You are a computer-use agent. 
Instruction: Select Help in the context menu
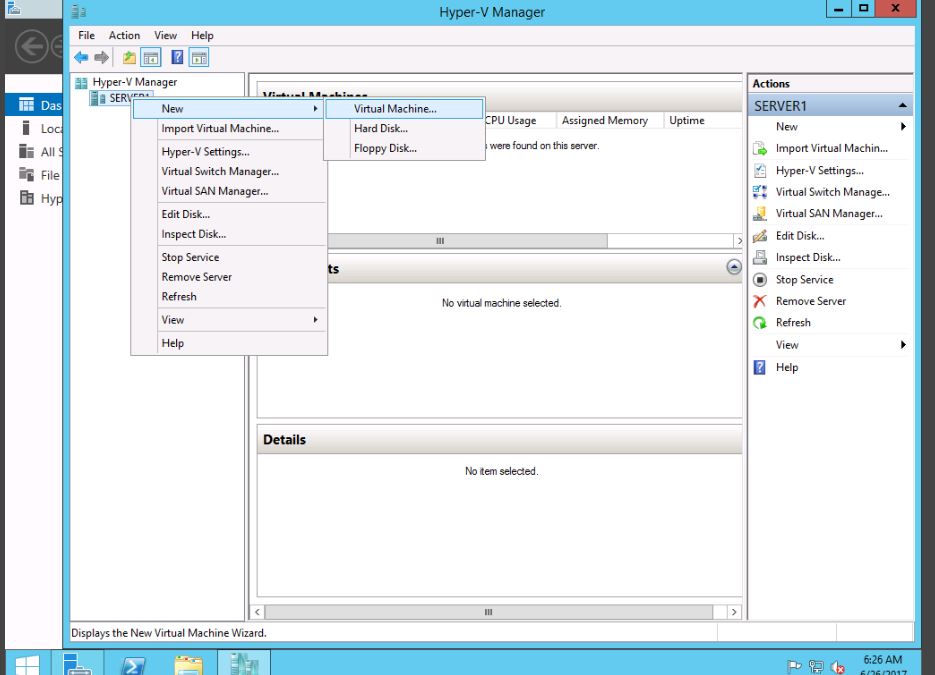(x=229, y=343)
